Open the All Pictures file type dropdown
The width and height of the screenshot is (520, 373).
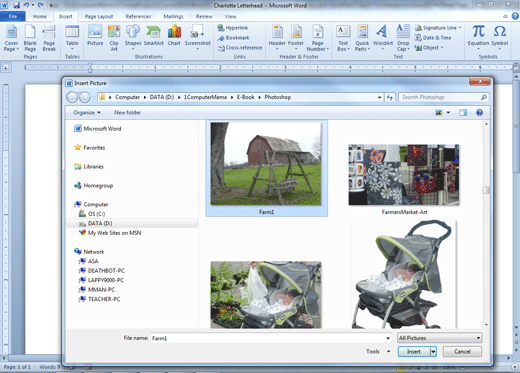[x=440, y=338]
